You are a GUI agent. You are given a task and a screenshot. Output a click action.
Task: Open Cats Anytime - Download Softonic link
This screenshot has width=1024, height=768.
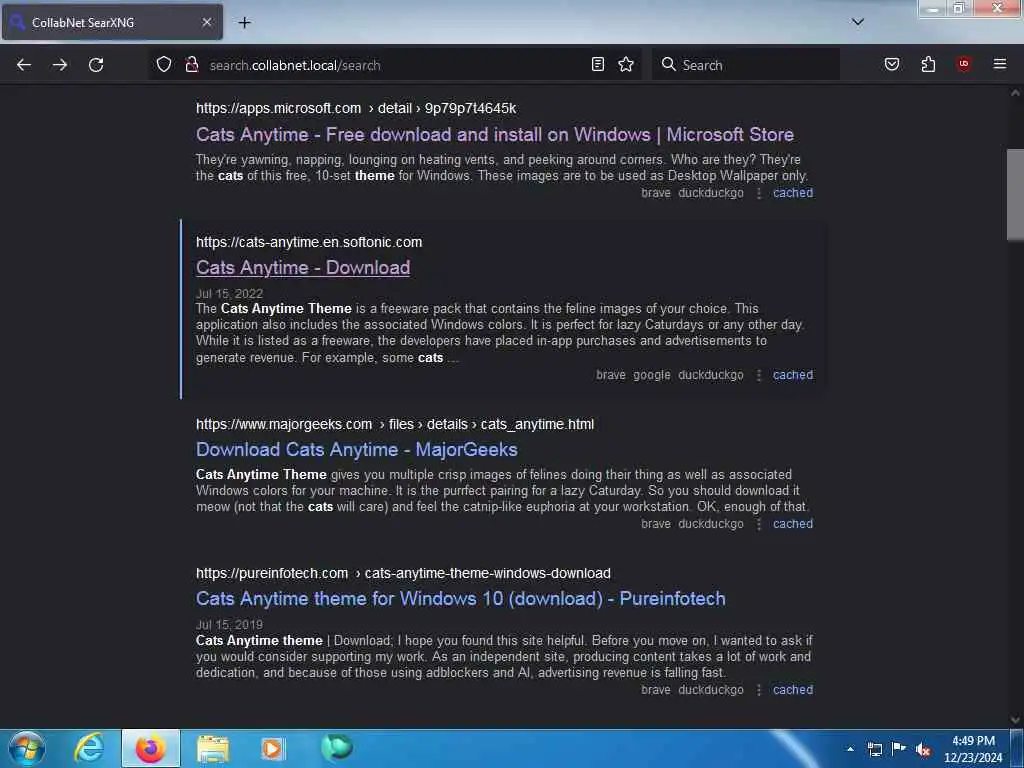click(303, 268)
